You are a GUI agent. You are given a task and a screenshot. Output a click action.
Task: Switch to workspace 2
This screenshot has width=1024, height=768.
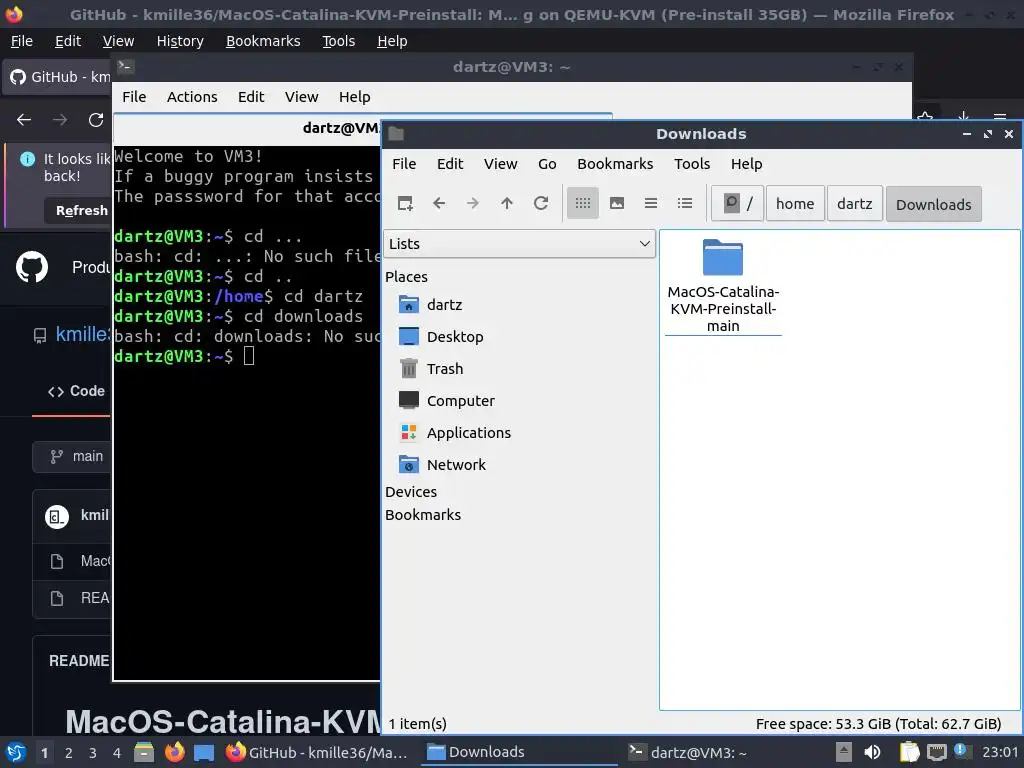coord(69,753)
